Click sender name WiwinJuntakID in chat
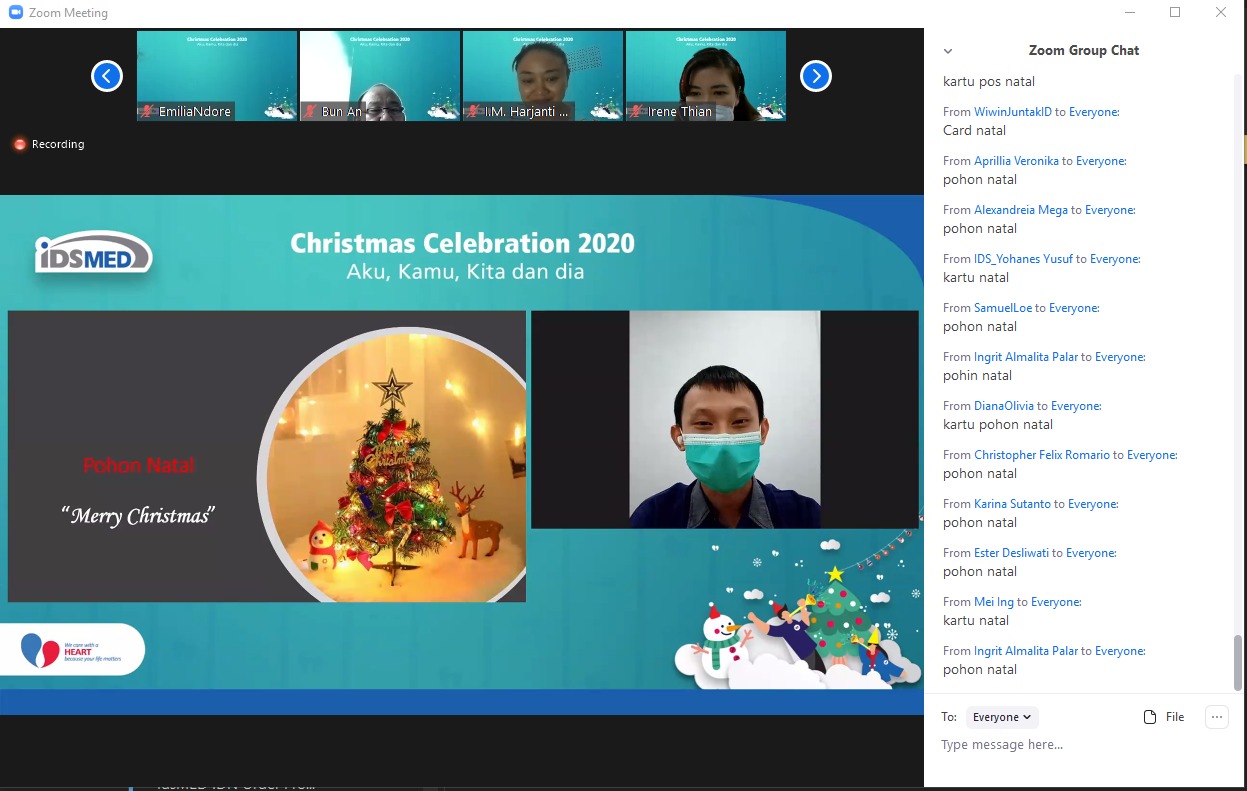Image resolution: width=1247 pixels, height=791 pixels. click(1013, 112)
